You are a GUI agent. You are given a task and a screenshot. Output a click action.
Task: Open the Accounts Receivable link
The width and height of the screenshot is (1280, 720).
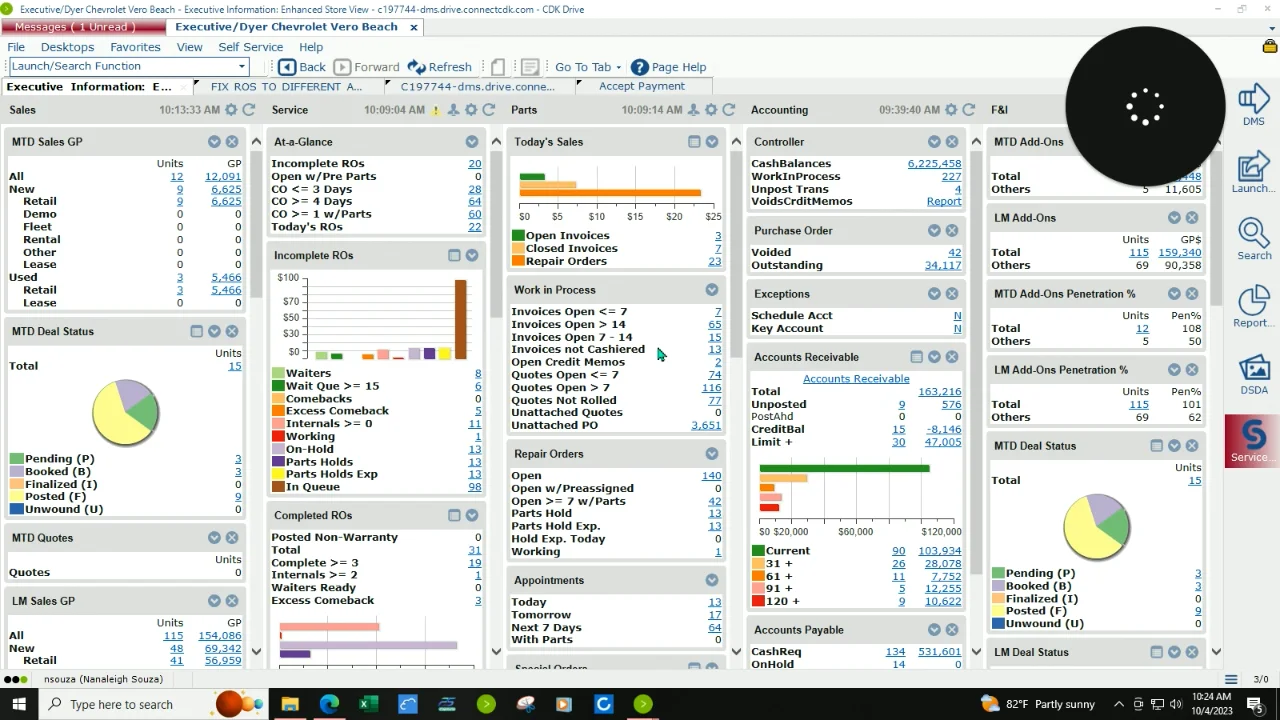pyautogui.click(x=856, y=379)
